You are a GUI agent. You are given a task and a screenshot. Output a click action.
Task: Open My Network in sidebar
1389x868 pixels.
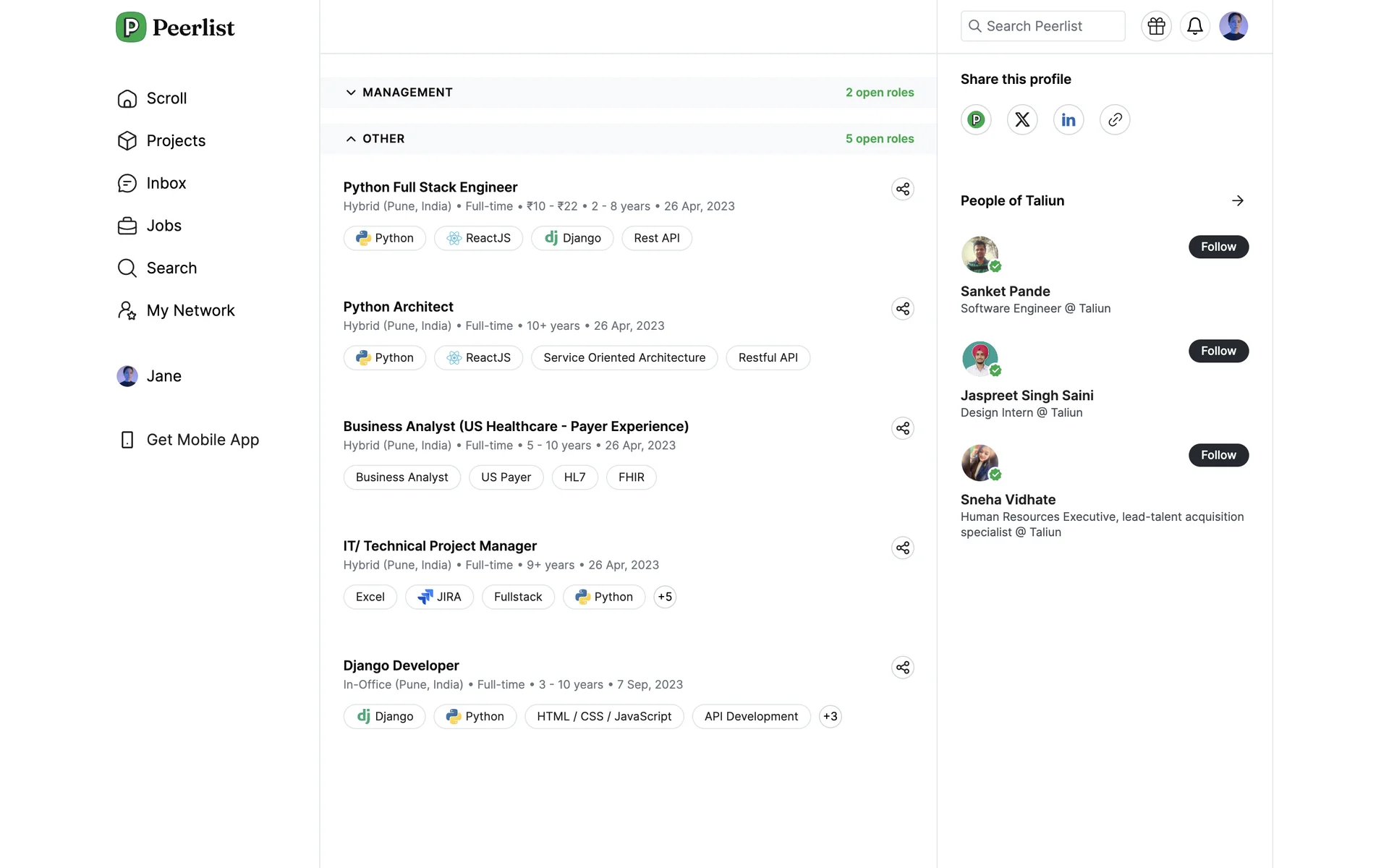tap(190, 310)
